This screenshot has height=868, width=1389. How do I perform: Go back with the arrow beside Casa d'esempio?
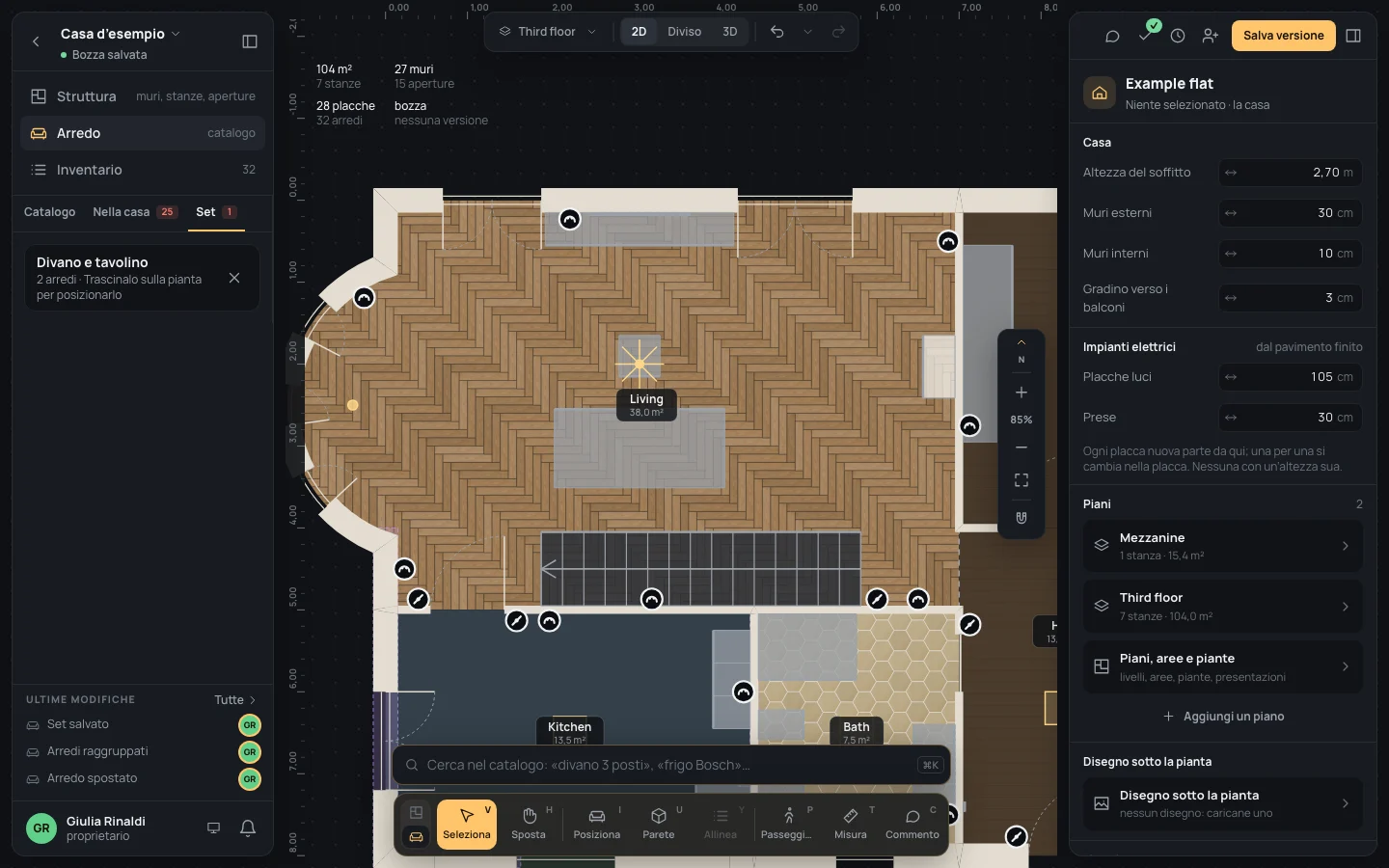tap(36, 41)
